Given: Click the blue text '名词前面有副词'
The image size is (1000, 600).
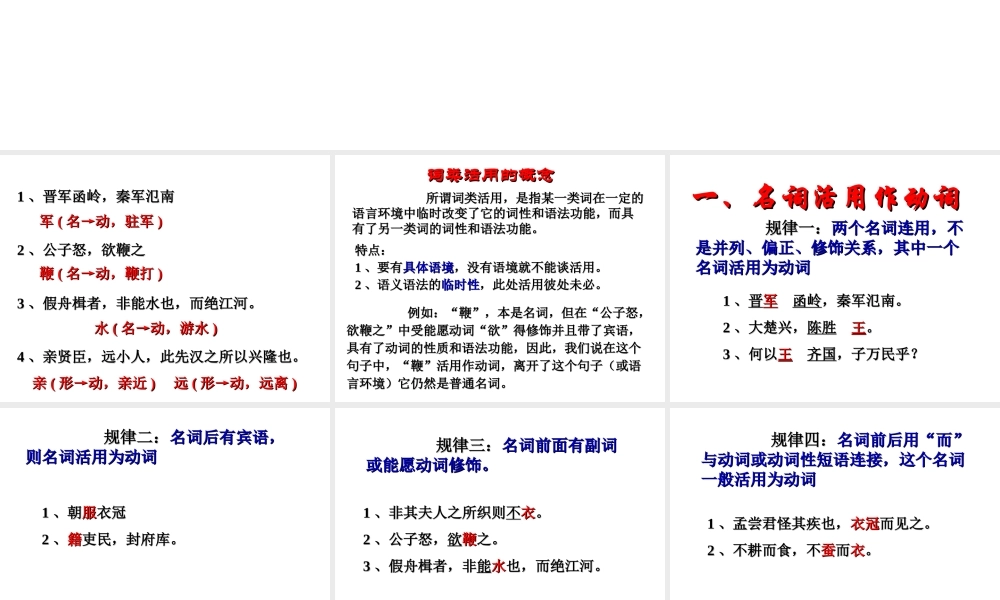Looking at the screenshot, I should coord(560,446).
